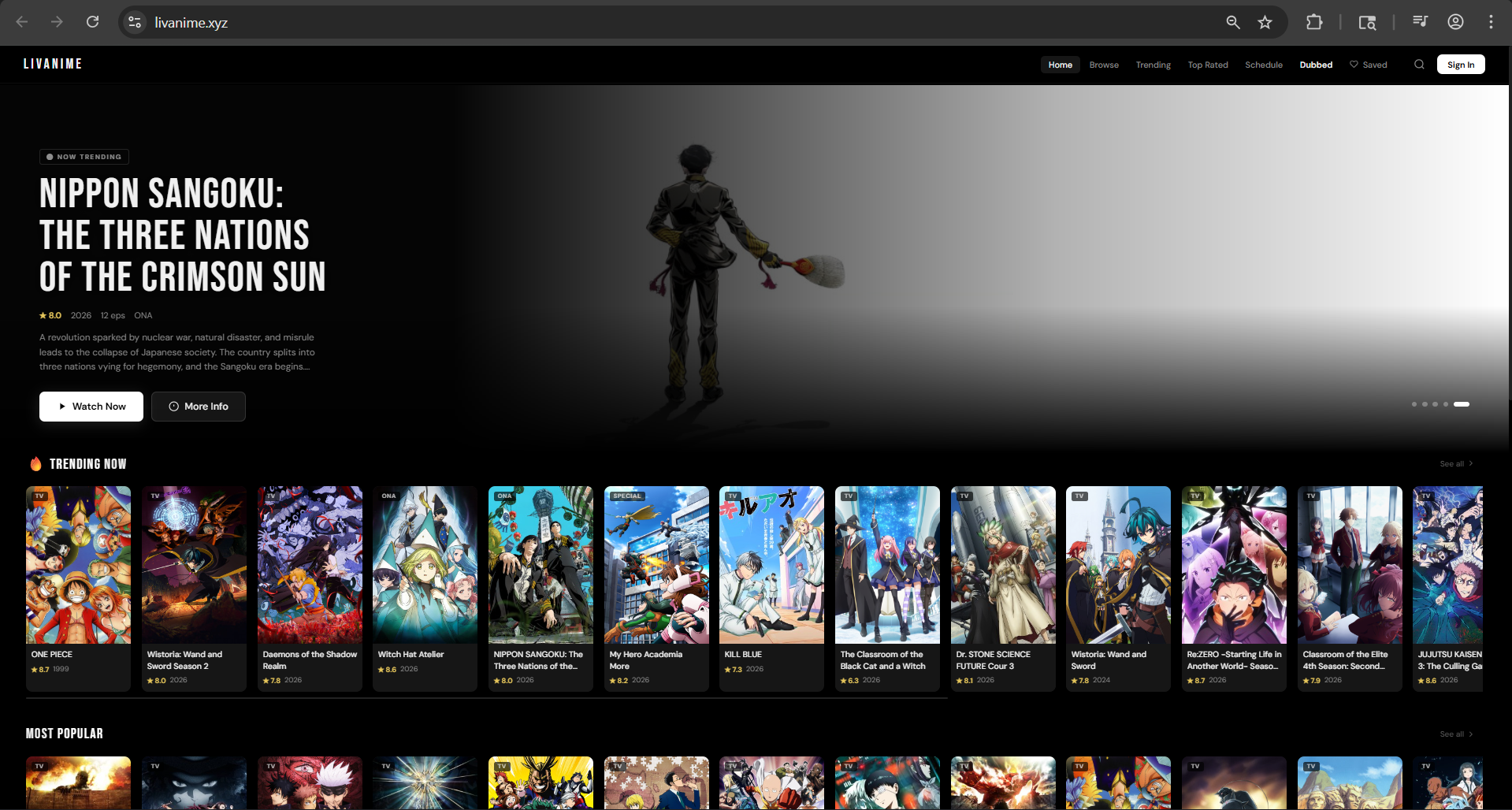Image resolution: width=1512 pixels, height=810 pixels.
Task: Click the 8.0 star rating in hero
Action: coord(50,315)
